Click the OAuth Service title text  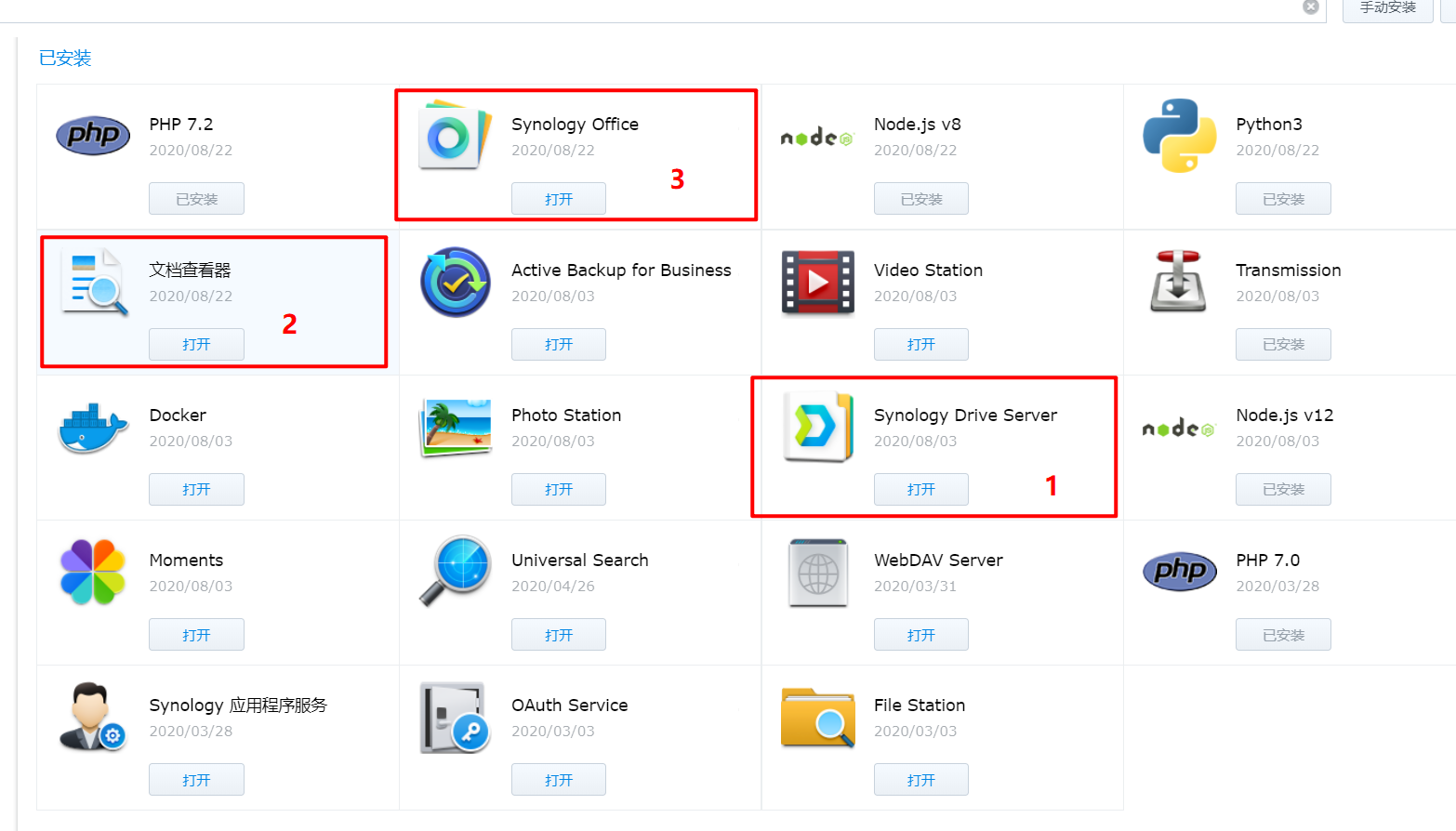coord(570,706)
